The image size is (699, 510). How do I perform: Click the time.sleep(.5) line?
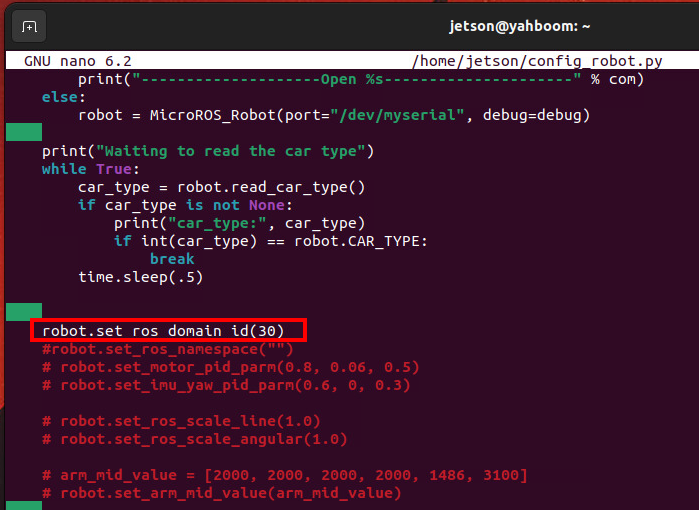click(x=140, y=277)
